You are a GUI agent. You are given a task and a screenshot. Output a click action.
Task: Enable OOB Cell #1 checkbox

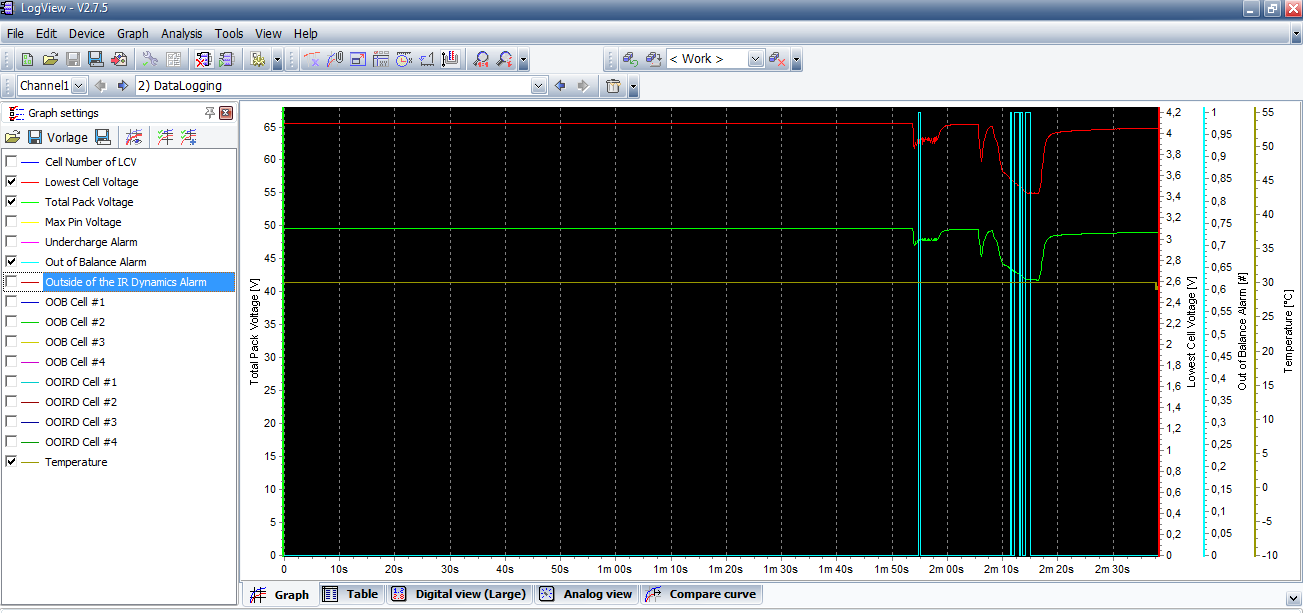tap(11, 302)
